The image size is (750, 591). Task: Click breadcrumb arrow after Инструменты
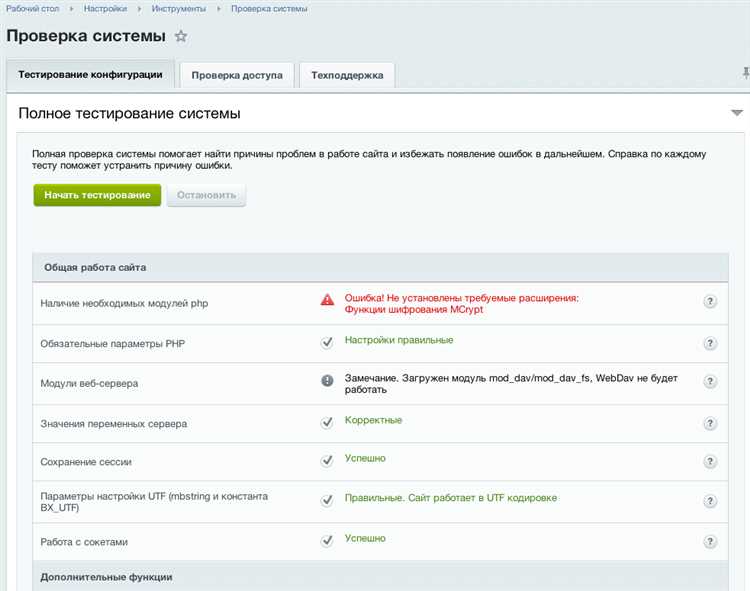pos(219,9)
